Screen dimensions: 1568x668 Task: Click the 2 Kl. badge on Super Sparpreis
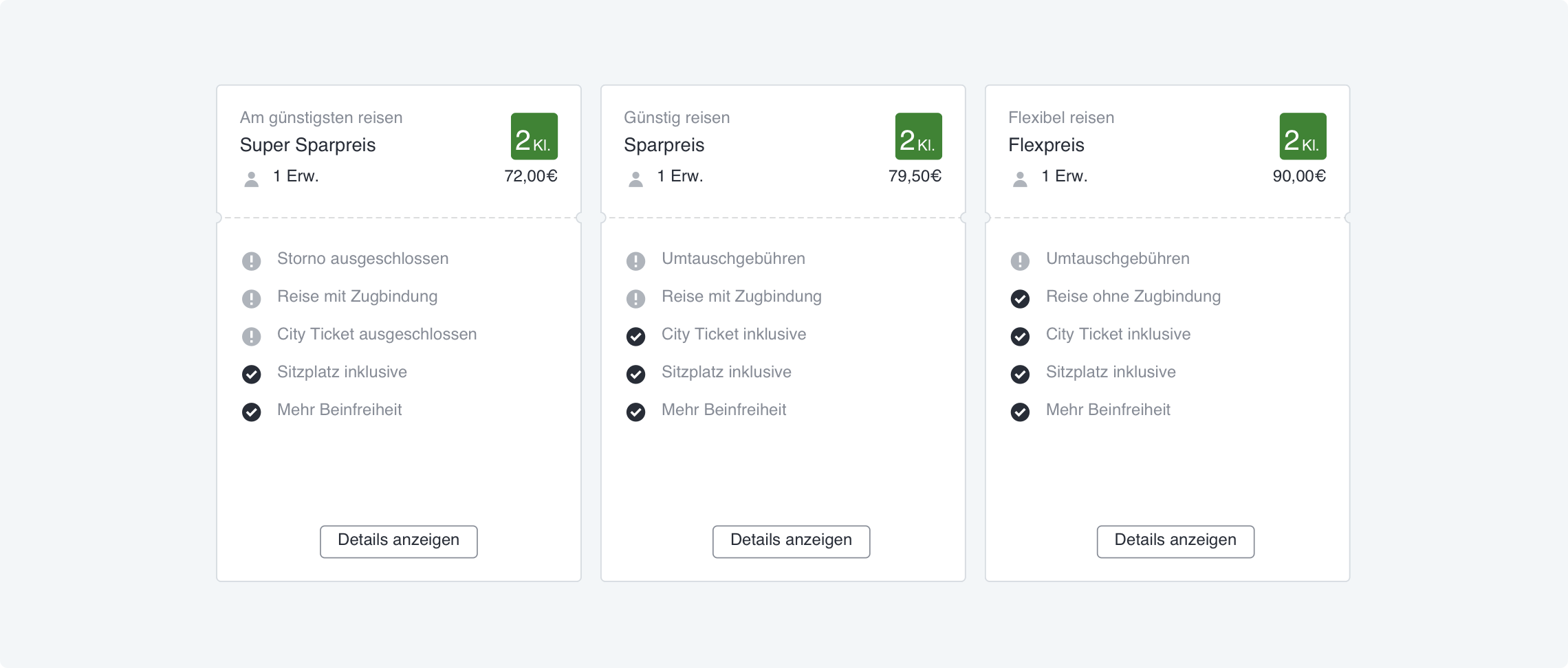pyautogui.click(x=534, y=137)
